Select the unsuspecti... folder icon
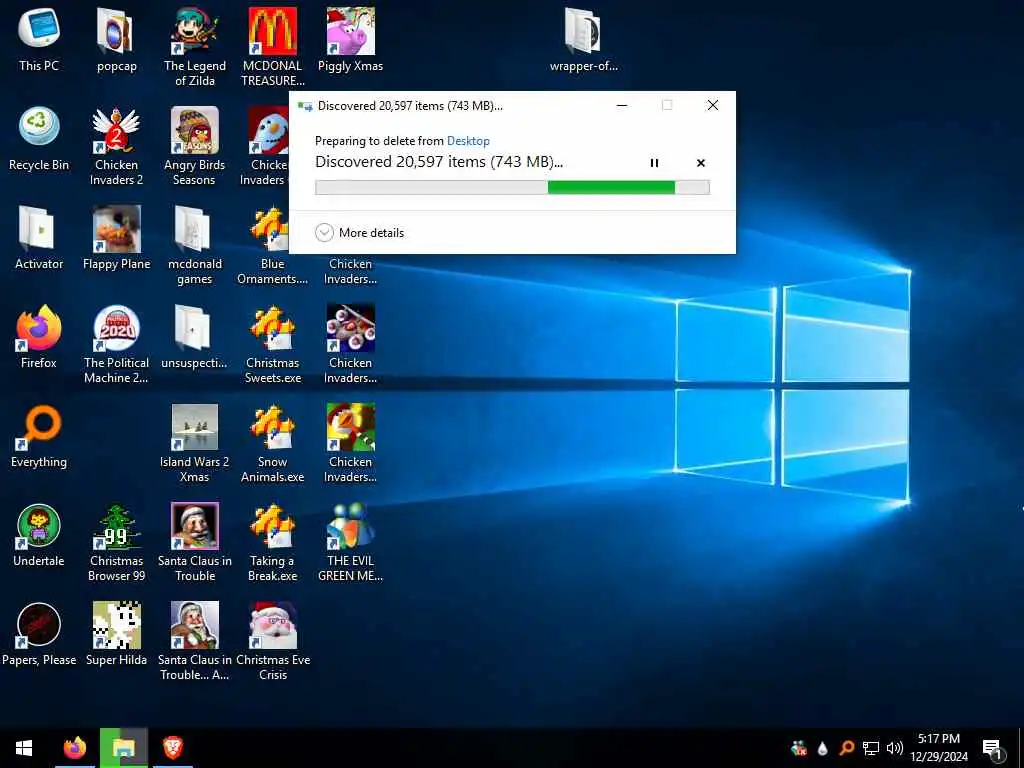 tap(195, 336)
